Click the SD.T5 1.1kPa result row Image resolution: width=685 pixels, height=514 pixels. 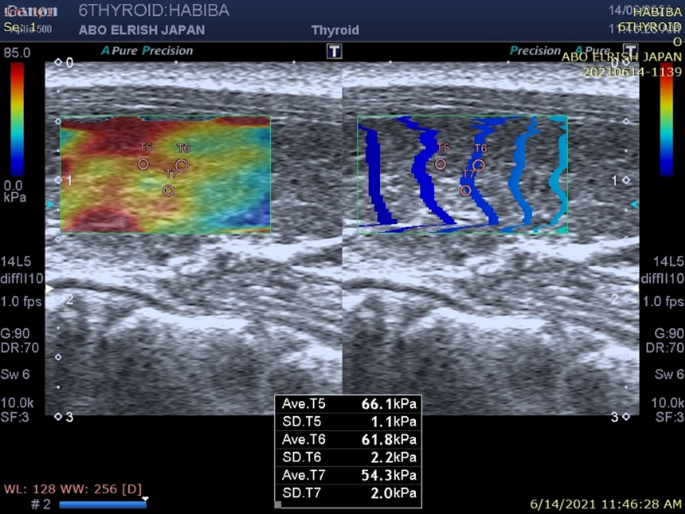coord(349,422)
